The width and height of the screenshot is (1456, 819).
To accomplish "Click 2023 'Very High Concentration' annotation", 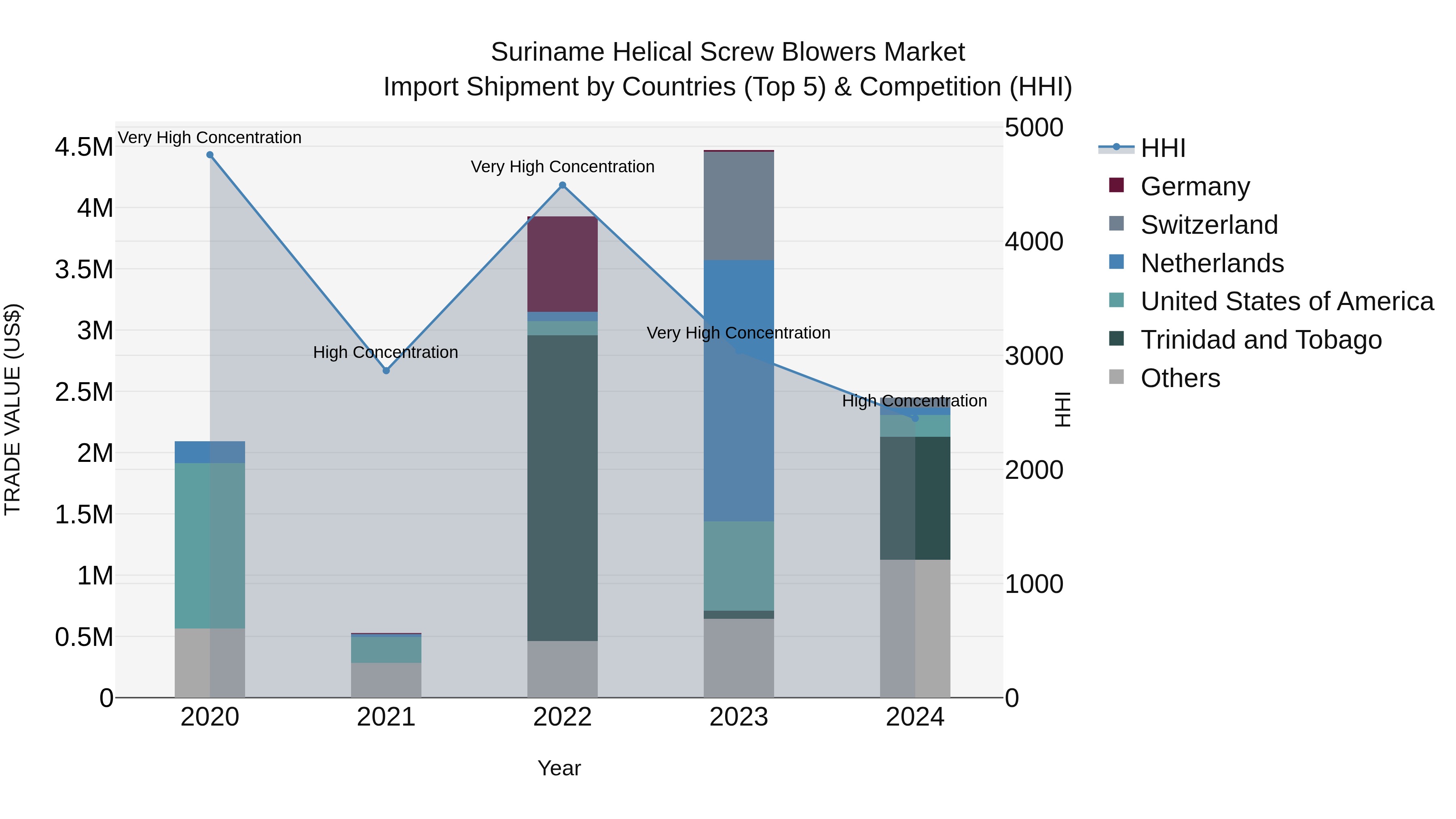I will [739, 333].
